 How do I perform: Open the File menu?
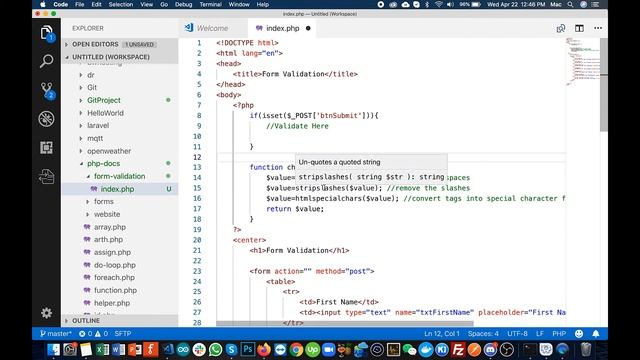click(80, 4)
